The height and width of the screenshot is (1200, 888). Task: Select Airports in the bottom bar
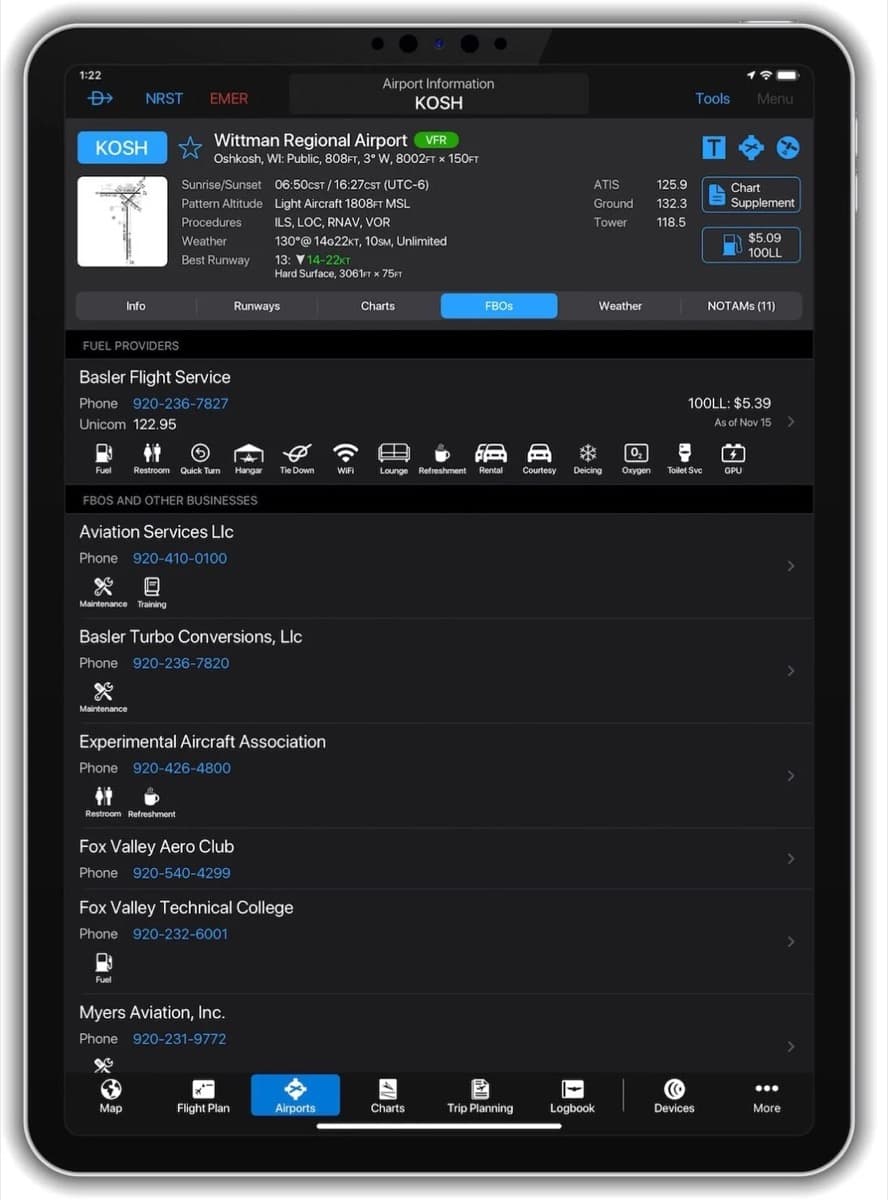[x=295, y=1095]
